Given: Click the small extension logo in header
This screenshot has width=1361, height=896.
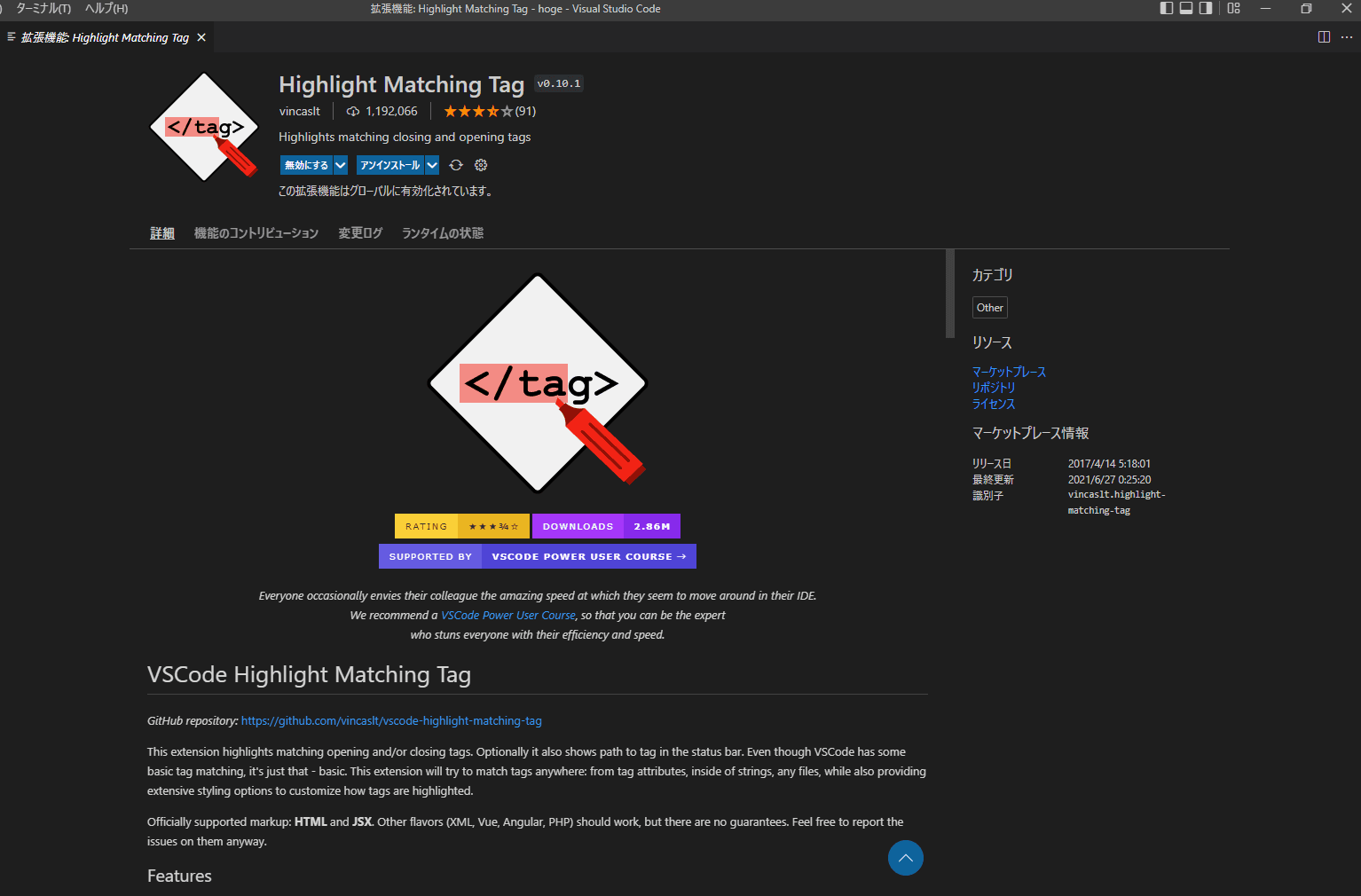Looking at the screenshot, I should coord(204,128).
